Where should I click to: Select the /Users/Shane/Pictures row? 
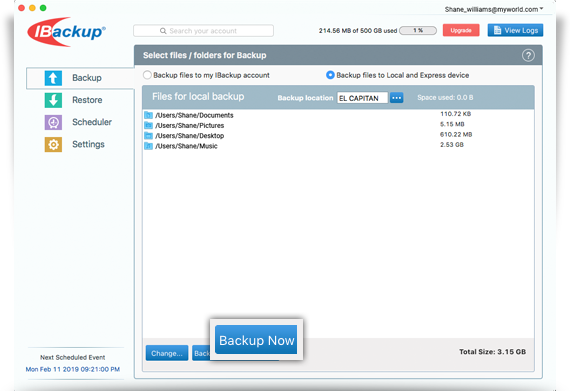(338, 125)
